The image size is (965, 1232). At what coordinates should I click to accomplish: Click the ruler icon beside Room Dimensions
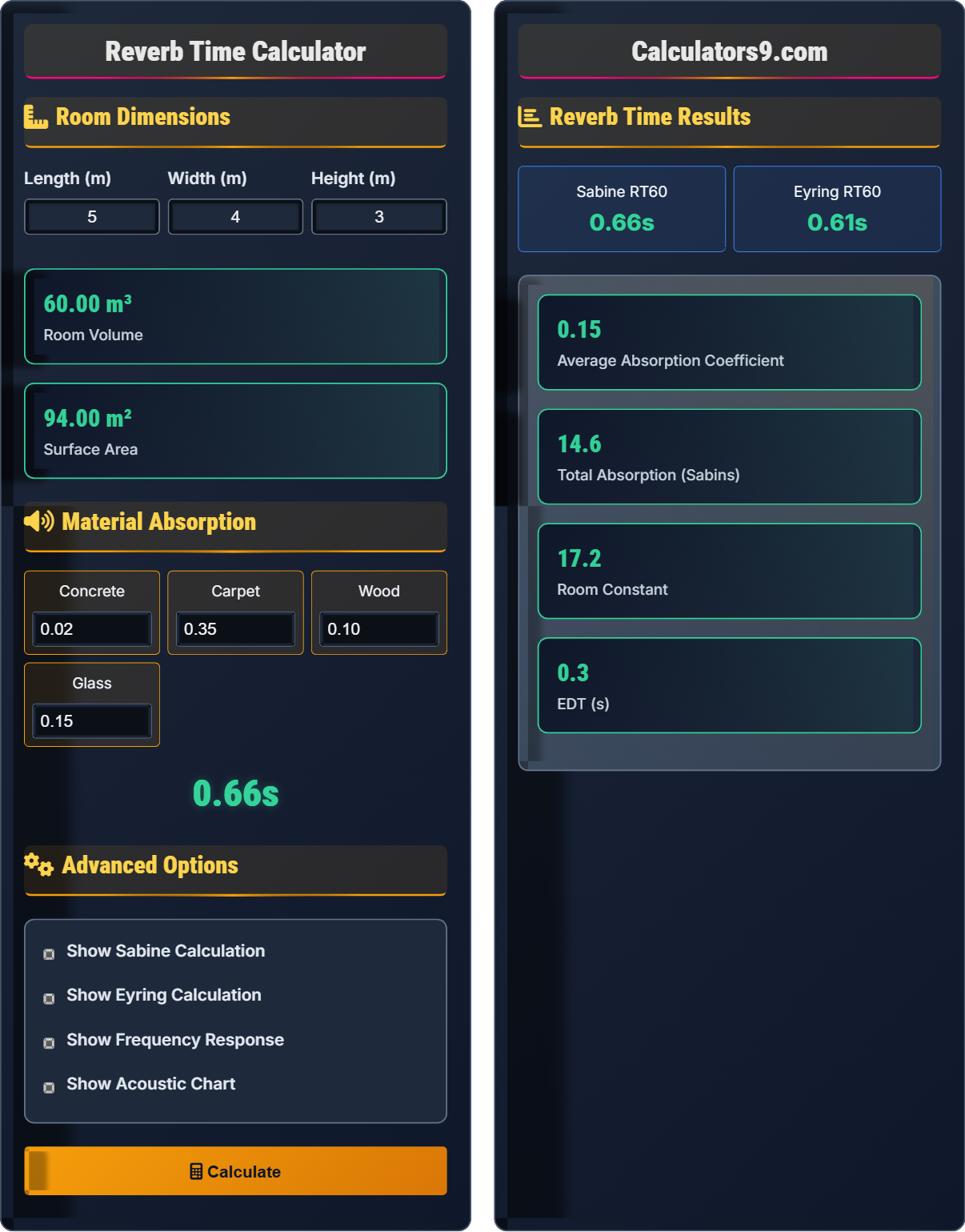[36, 117]
